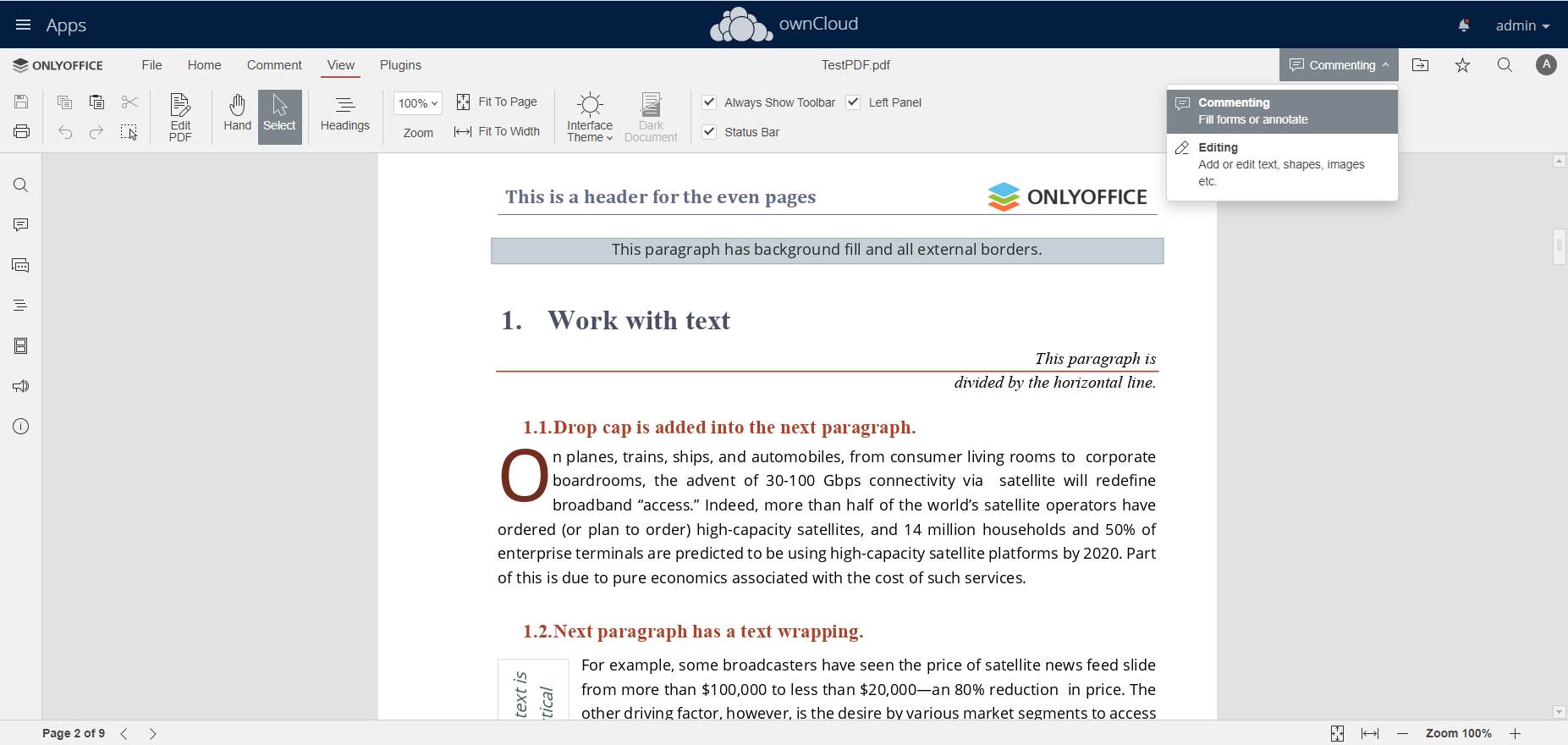Click the Select All icon

coord(129,132)
